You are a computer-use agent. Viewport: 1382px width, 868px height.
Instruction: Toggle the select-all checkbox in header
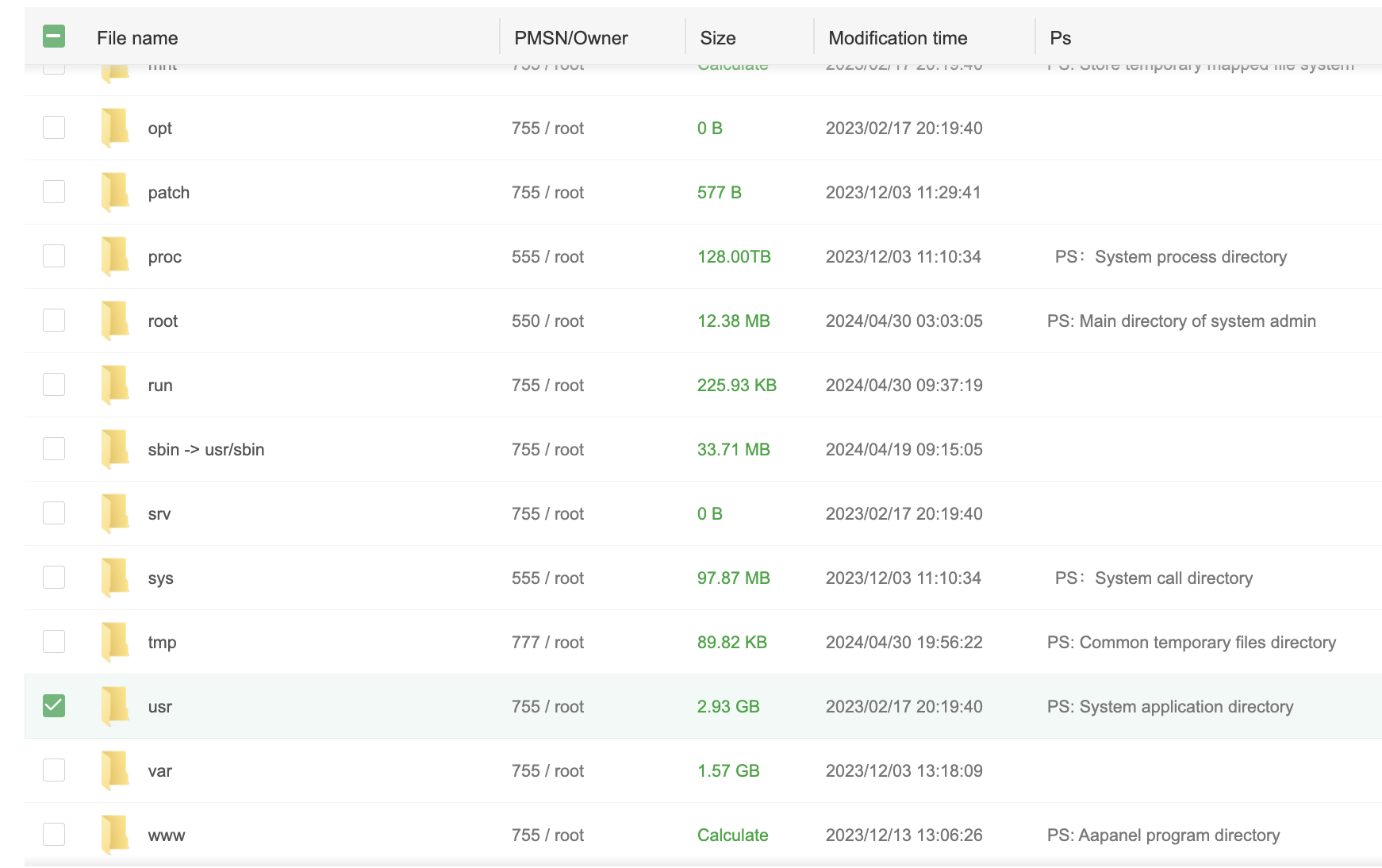(54, 36)
